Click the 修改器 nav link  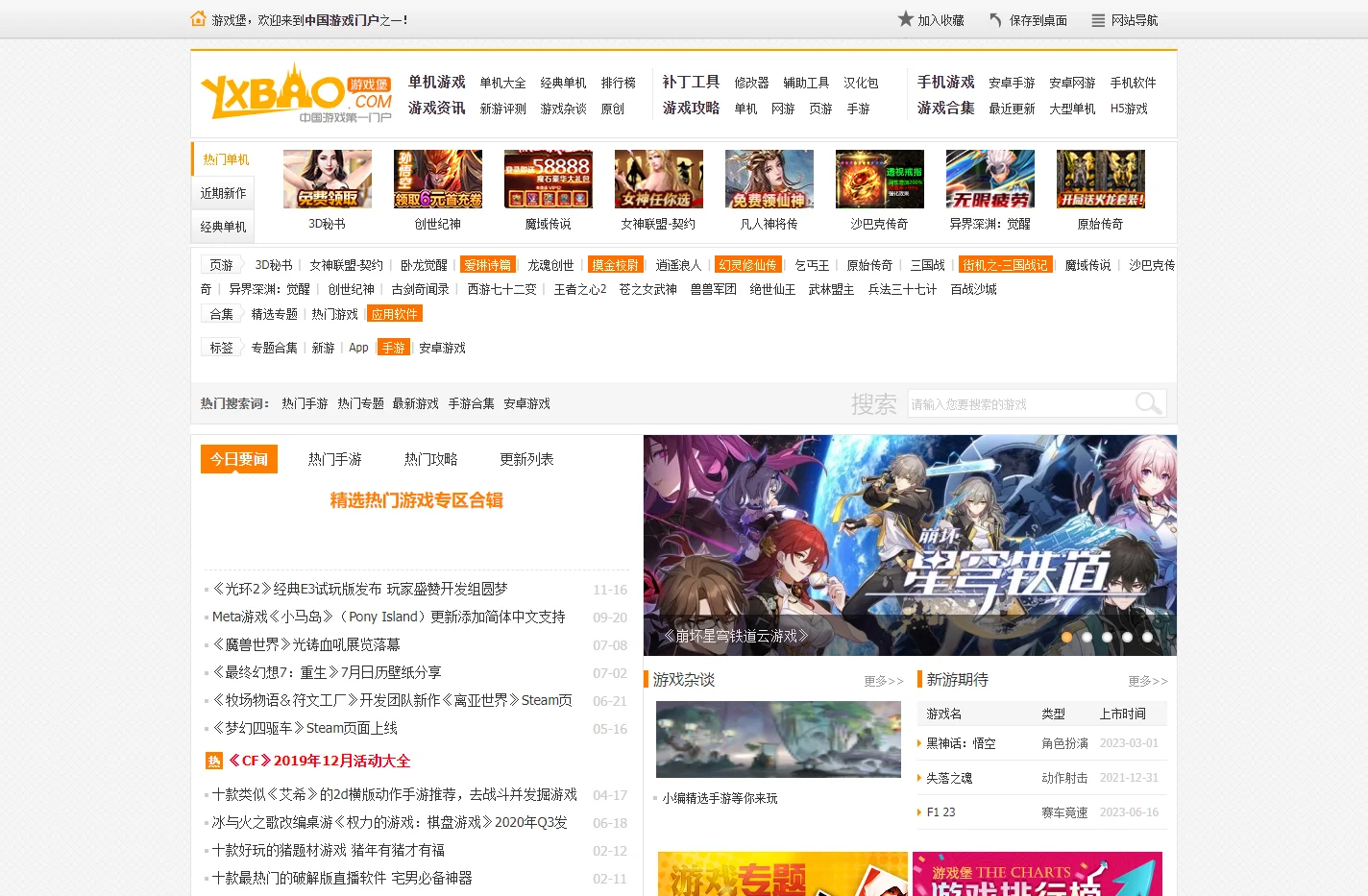point(751,83)
